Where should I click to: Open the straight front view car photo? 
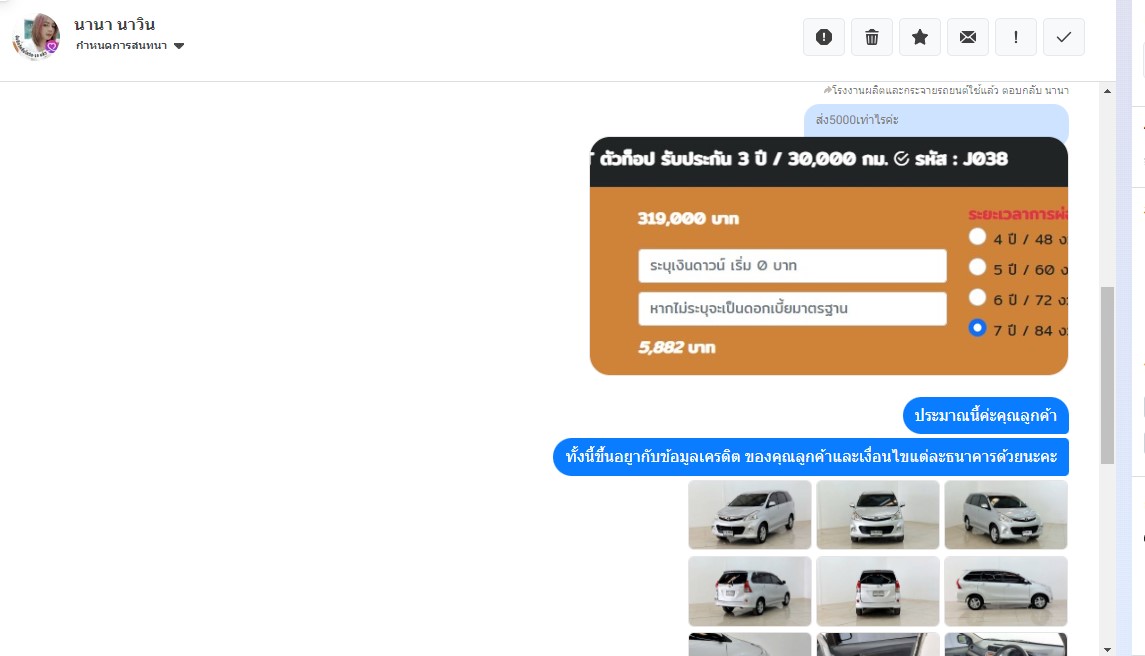click(878, 514)
